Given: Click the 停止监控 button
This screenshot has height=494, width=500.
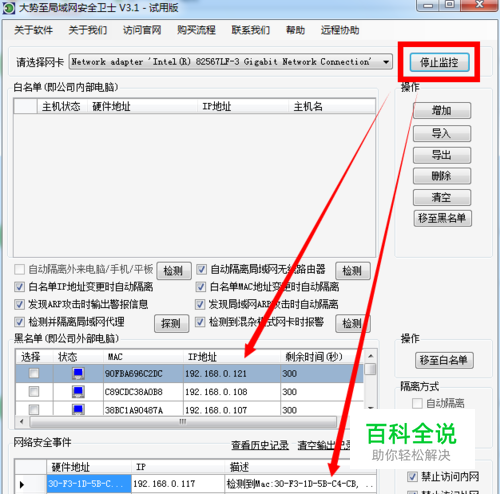Looking at the screenshot, I should 439,62.
